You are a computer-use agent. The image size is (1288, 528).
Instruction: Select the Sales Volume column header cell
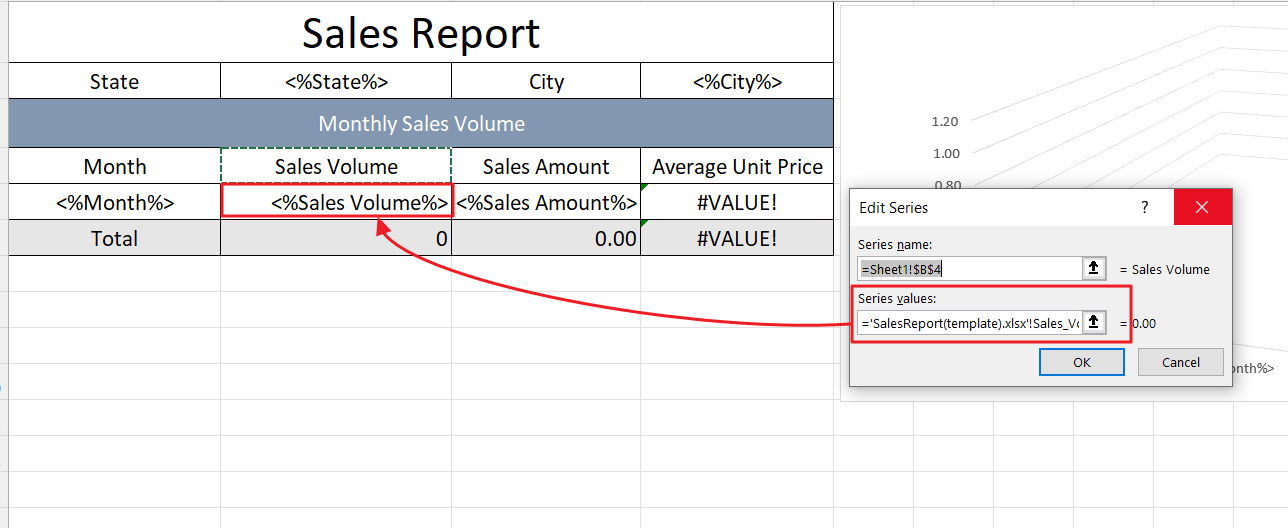(x=336, y=167)
